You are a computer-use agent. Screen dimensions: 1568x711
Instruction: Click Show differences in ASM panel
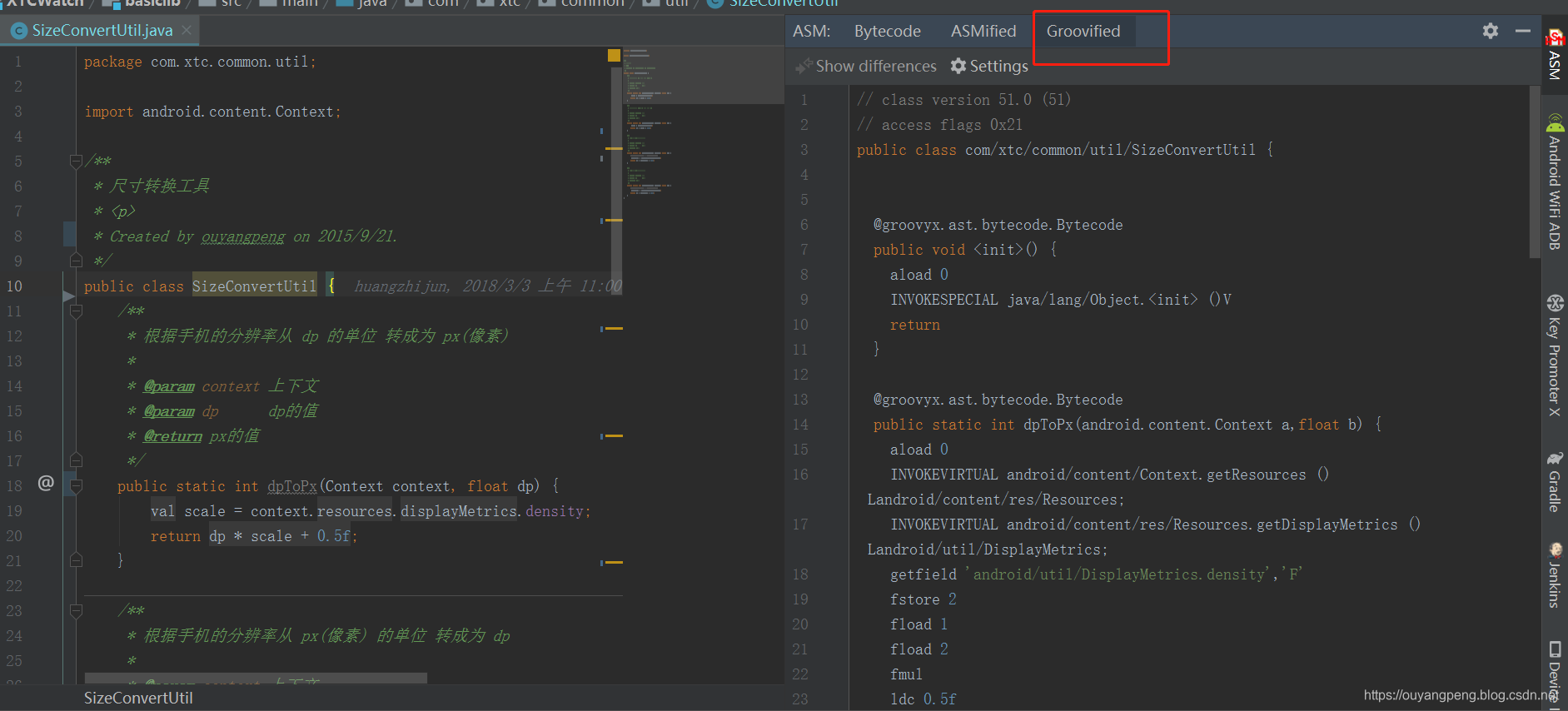click(x=866, y=66)
